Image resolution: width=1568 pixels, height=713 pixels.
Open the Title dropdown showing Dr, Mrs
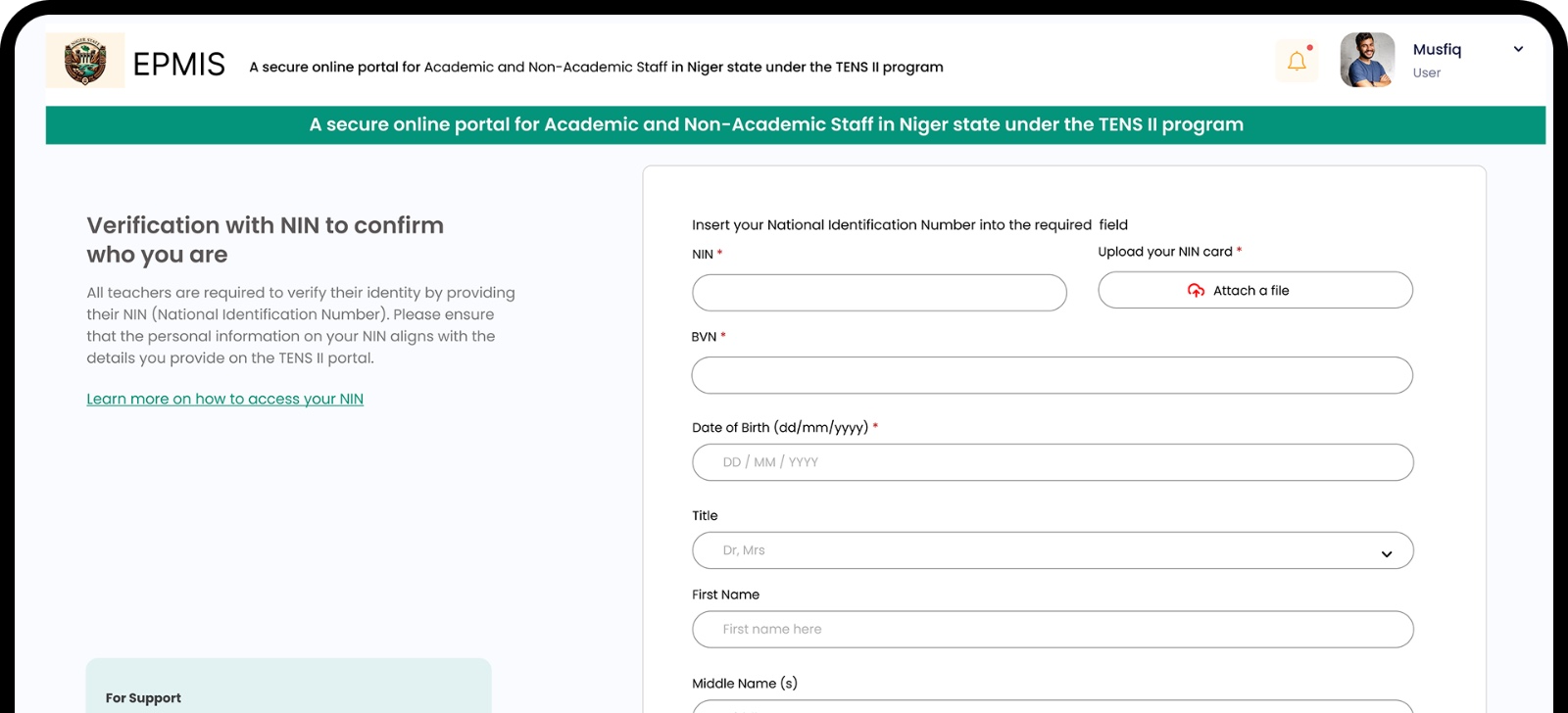pyautogui.click(x=1039, y=550)
